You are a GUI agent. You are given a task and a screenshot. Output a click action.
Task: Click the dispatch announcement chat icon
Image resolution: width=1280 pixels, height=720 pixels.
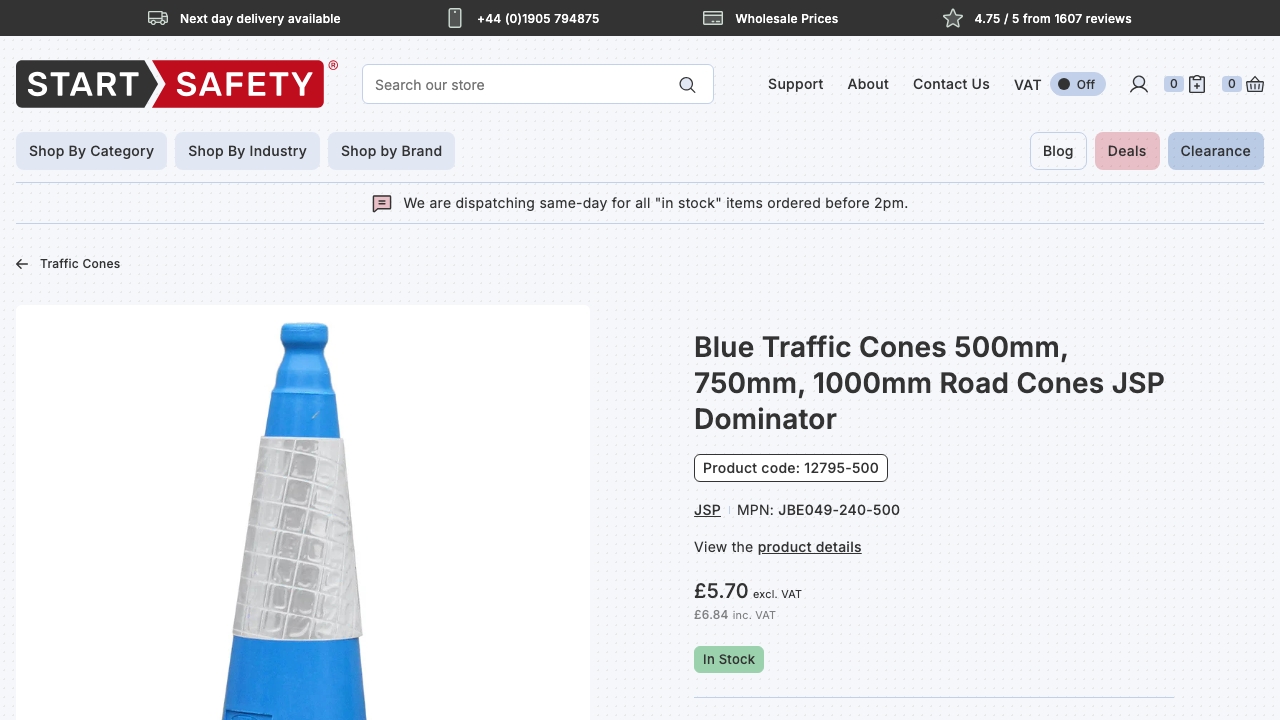pyautogui.click(x=382, y=203)
